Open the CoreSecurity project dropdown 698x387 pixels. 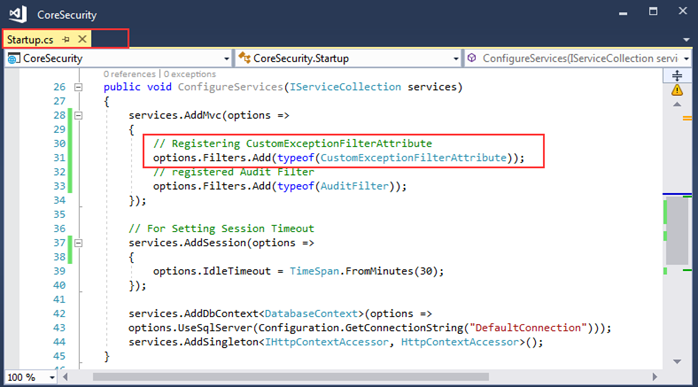click(227, 59)
